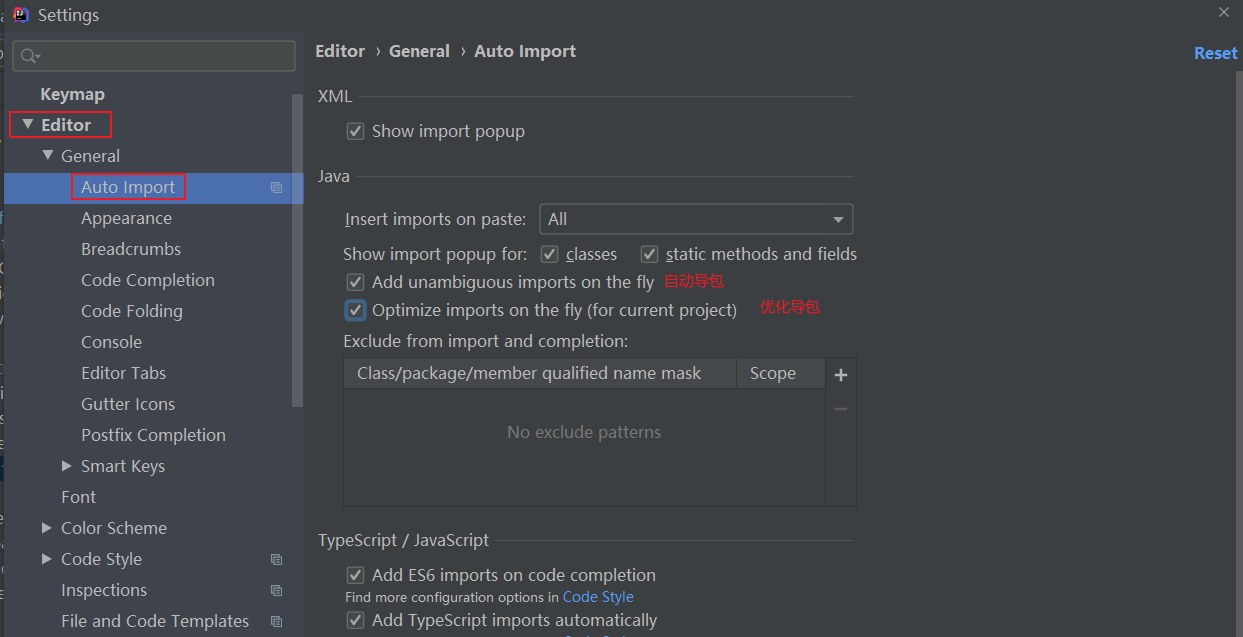Focus the settings search field
The image size is (1243, 637).
tap(154, 56)
